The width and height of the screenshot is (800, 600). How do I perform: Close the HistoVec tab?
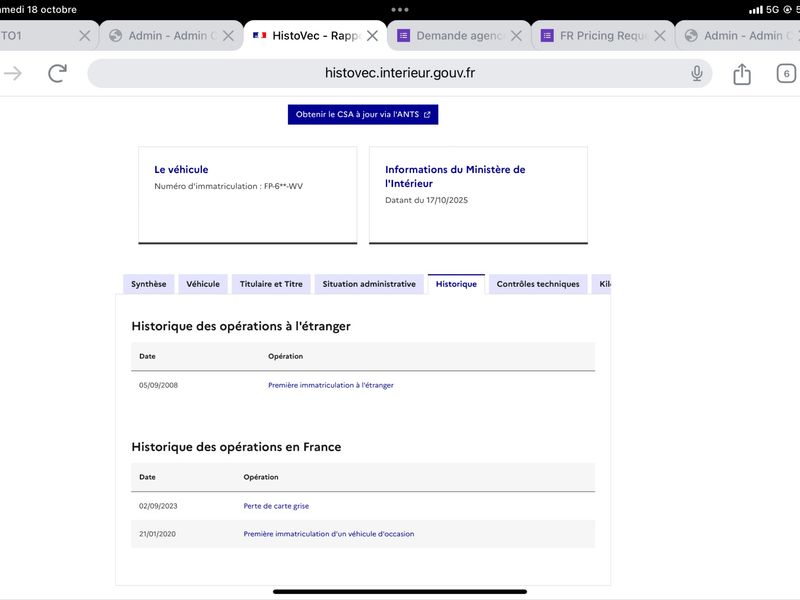372,36
